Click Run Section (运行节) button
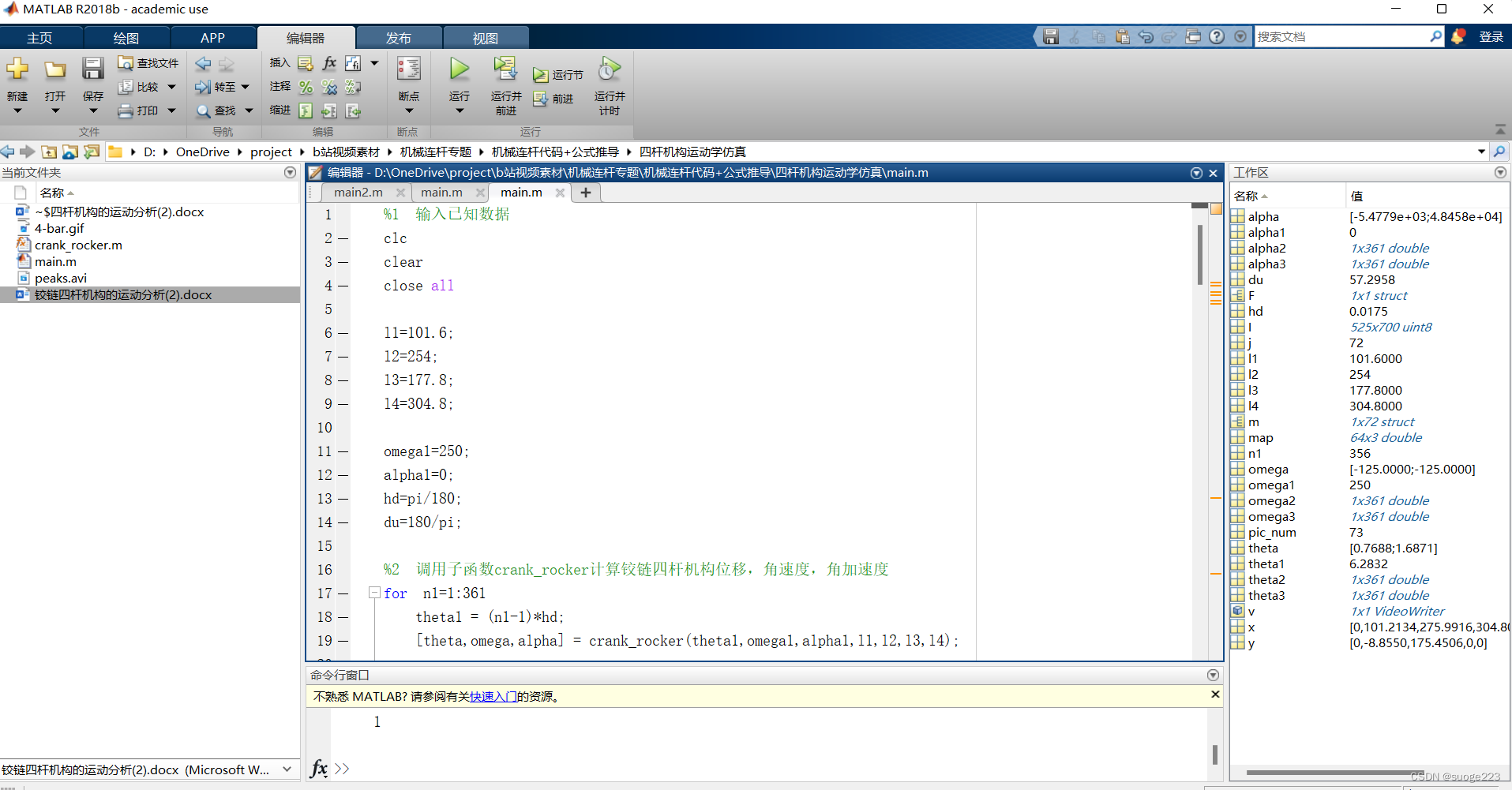 pos(557,75)
